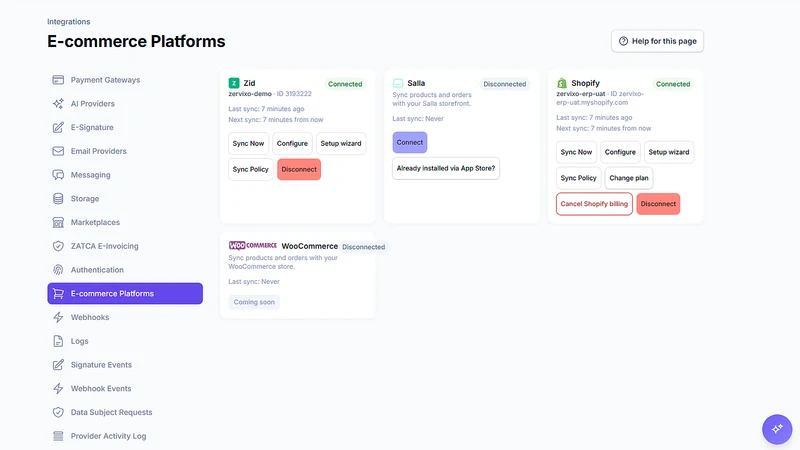
Task: Click the AI Providers sparkle icon
Action: pos(58,104)
